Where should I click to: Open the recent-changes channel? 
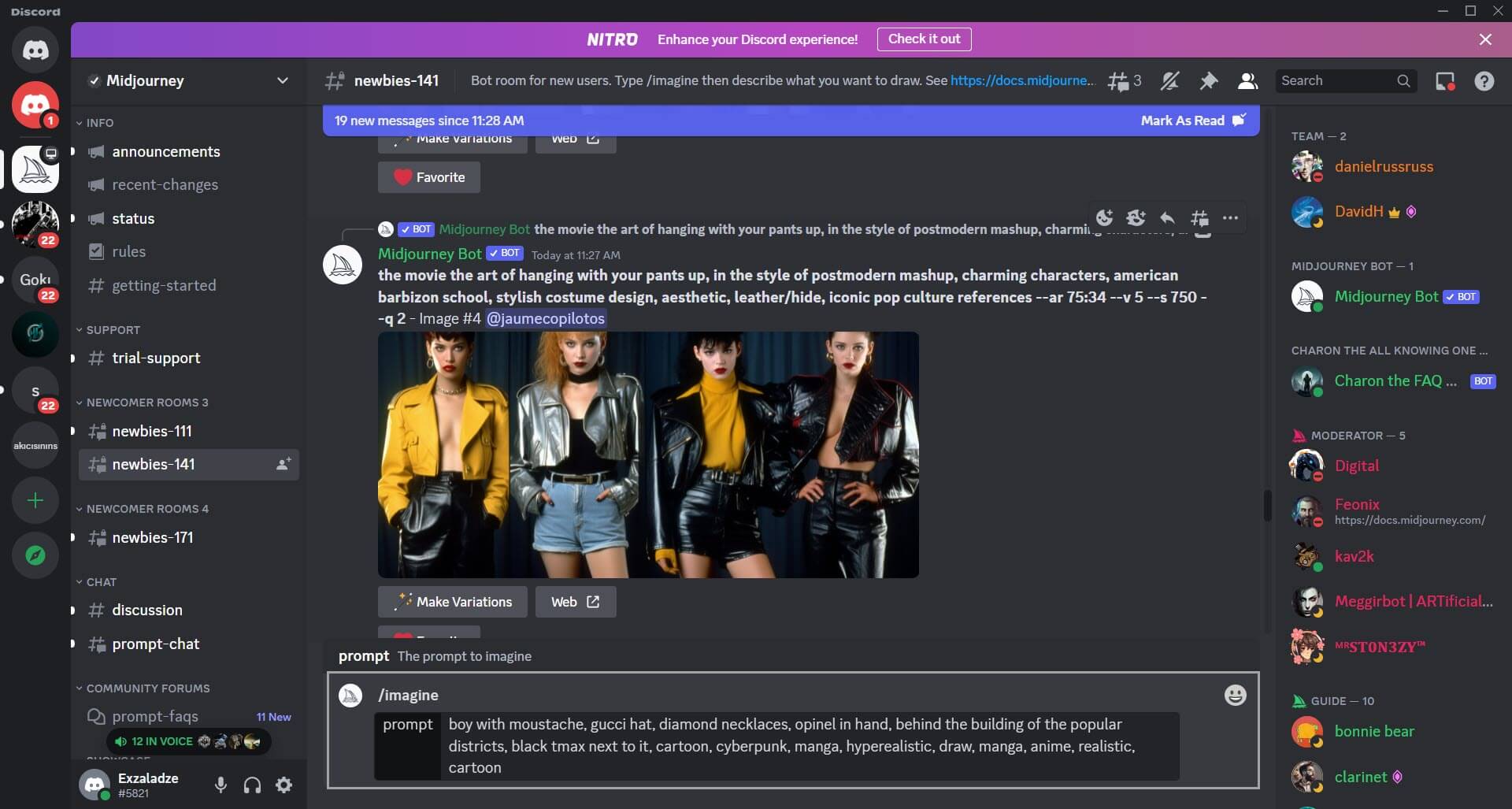coord(189,184)
